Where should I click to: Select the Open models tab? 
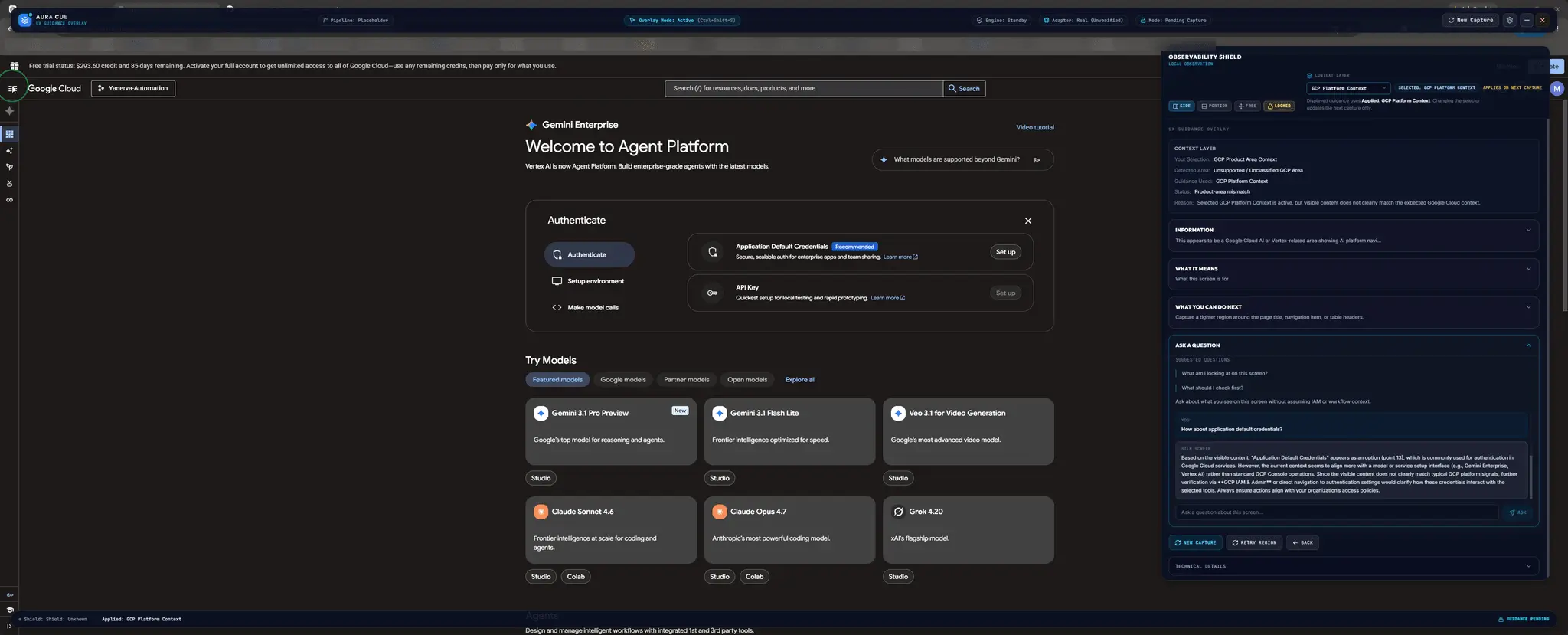click(x=747, y=380)
